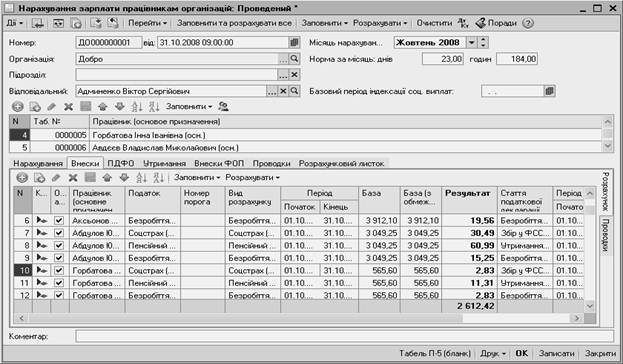Click Заповнити та розрахувати все button
The width and height of the screenshot is (623, 364).
click(234, 23)
